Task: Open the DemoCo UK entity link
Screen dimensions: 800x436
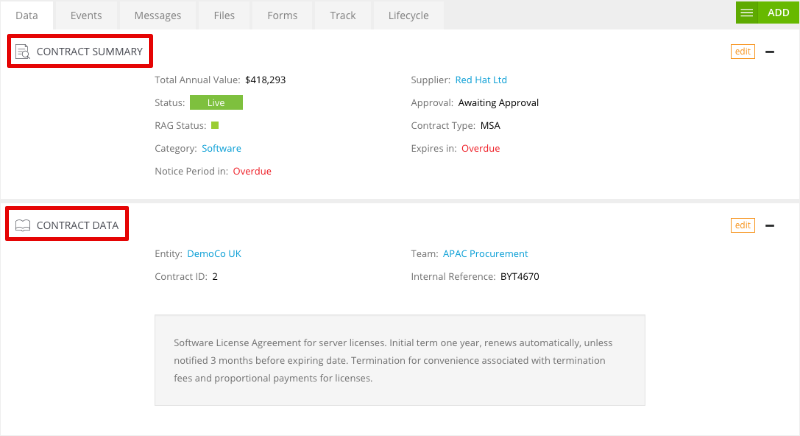Action: pyautogui.click(x=214, y=254)
